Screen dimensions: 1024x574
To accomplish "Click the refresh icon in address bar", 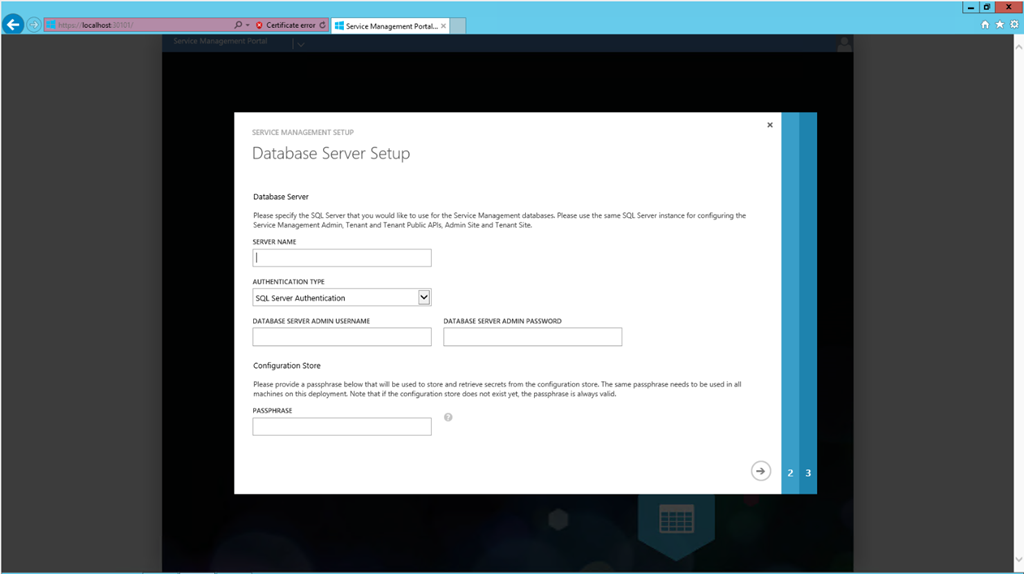I will (x=322, y=25).
